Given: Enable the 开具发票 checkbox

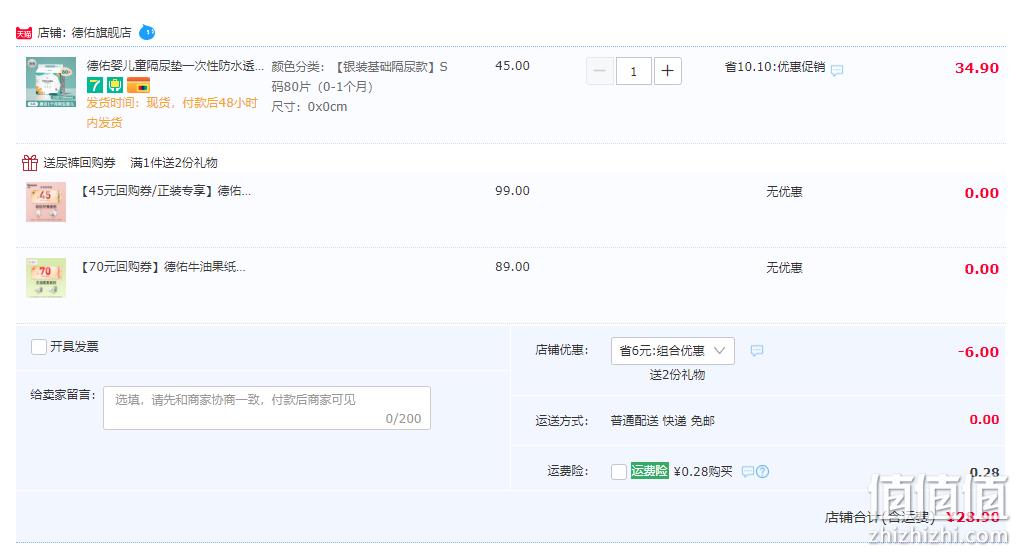Looking at the screenshot, I should point(39,347).
